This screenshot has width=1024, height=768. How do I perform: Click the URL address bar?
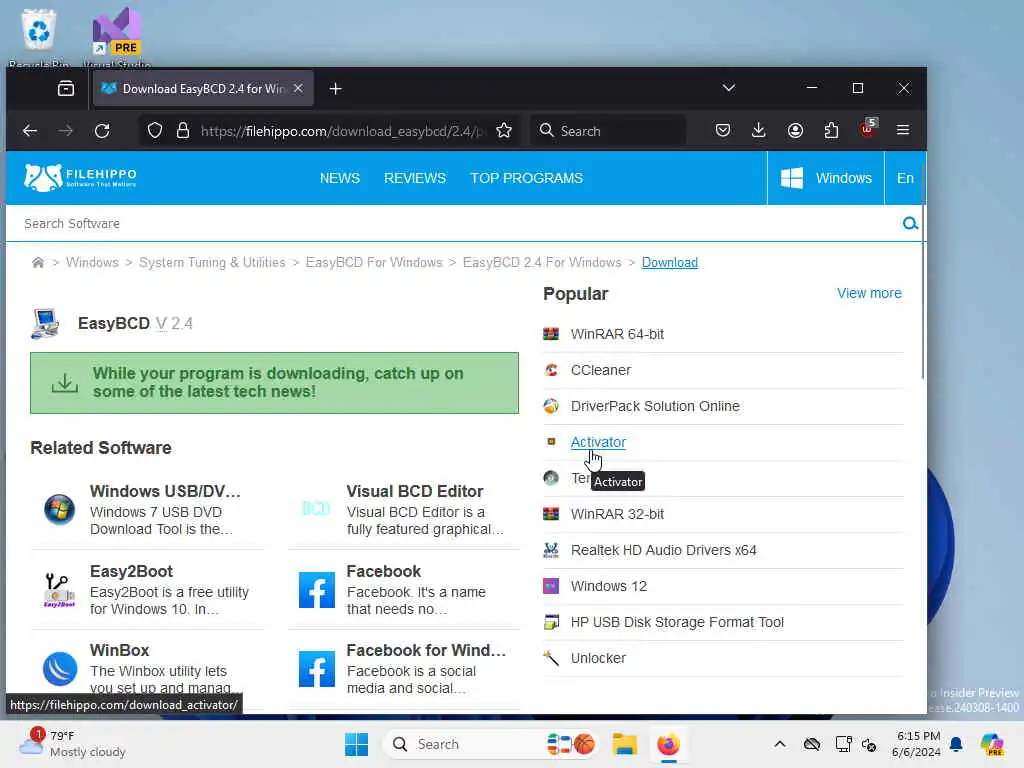point(343,131)
